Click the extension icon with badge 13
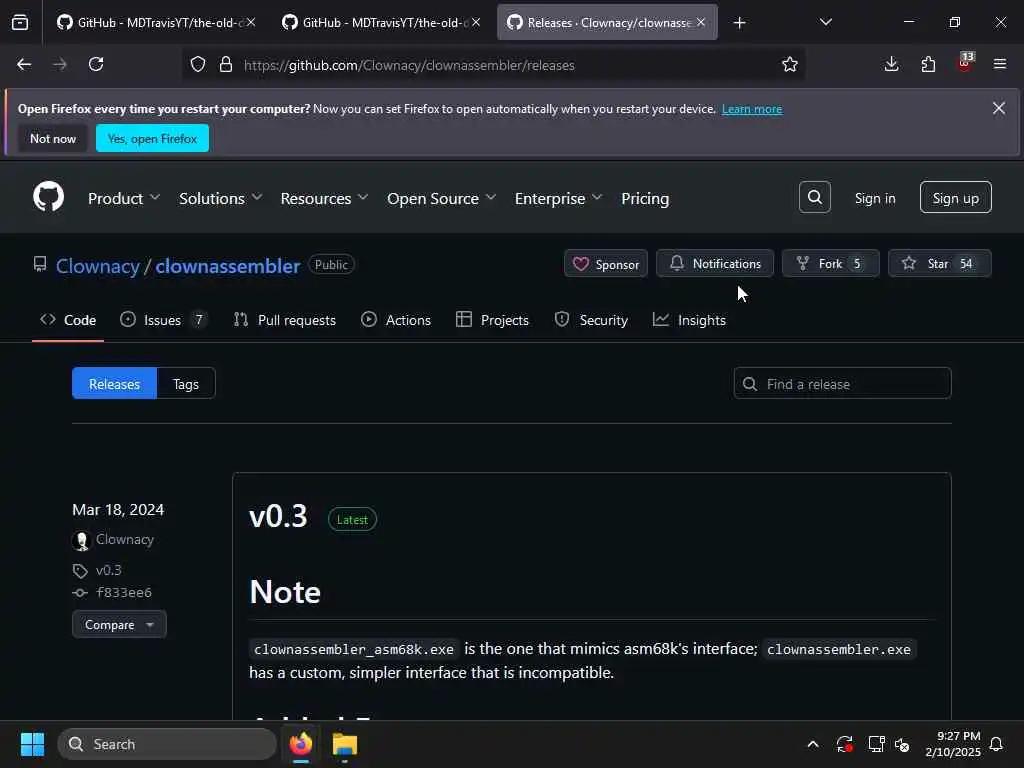Viewport: 1024px width, 768px height. 965,61
